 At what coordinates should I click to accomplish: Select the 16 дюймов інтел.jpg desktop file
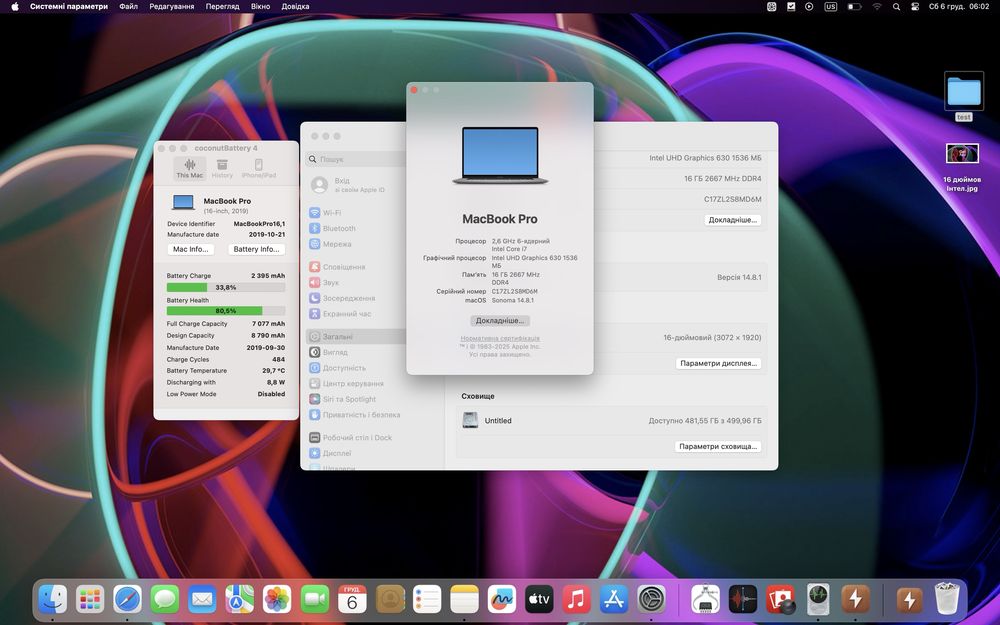pos(962,167)
